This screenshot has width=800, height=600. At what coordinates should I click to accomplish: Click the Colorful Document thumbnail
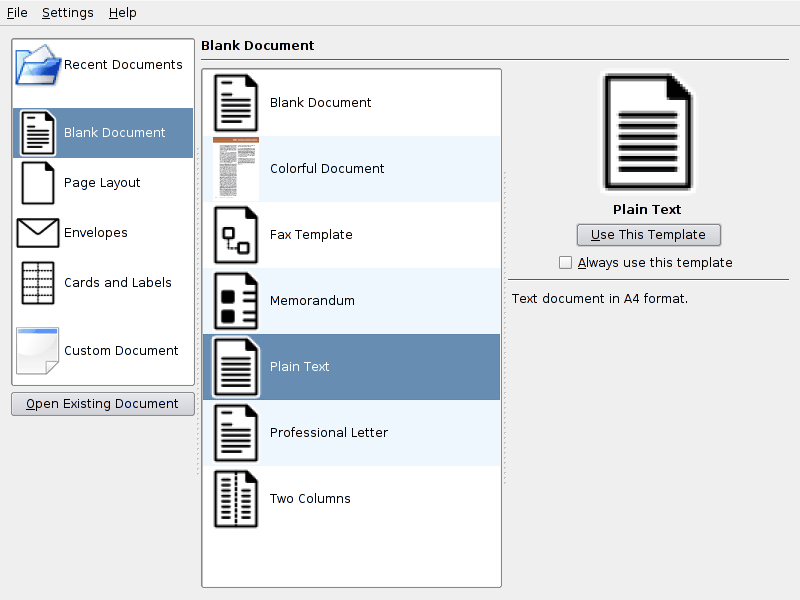coord(236,169)
